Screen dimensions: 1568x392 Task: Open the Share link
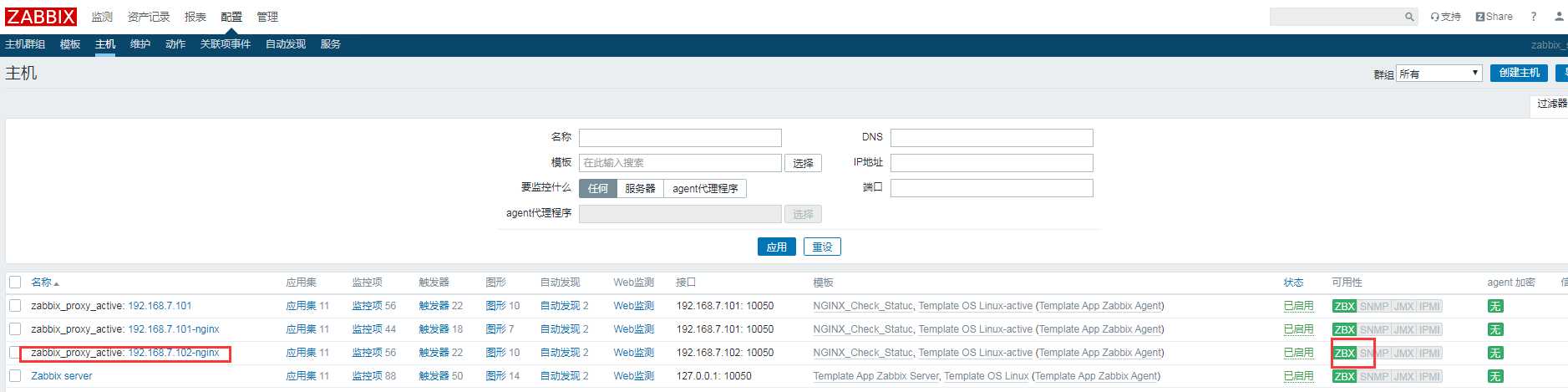(x=1494, y=17)
